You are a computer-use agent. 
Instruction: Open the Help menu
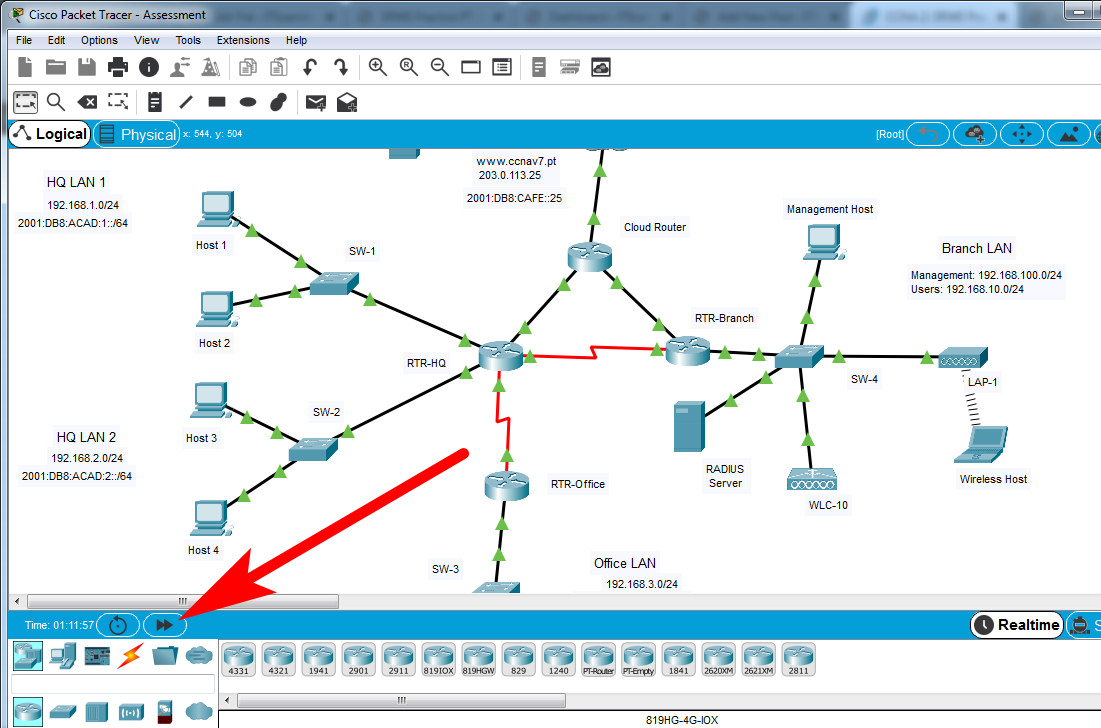(296, 40)
